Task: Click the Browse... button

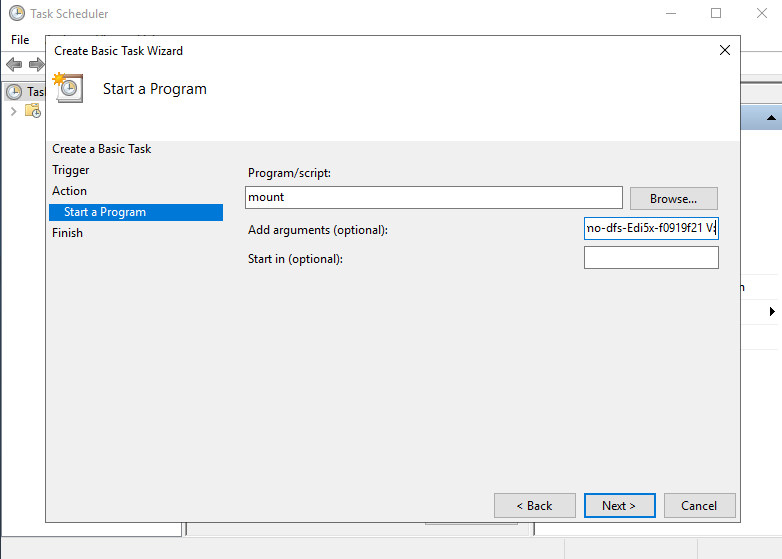Action: tap(673, 198)
